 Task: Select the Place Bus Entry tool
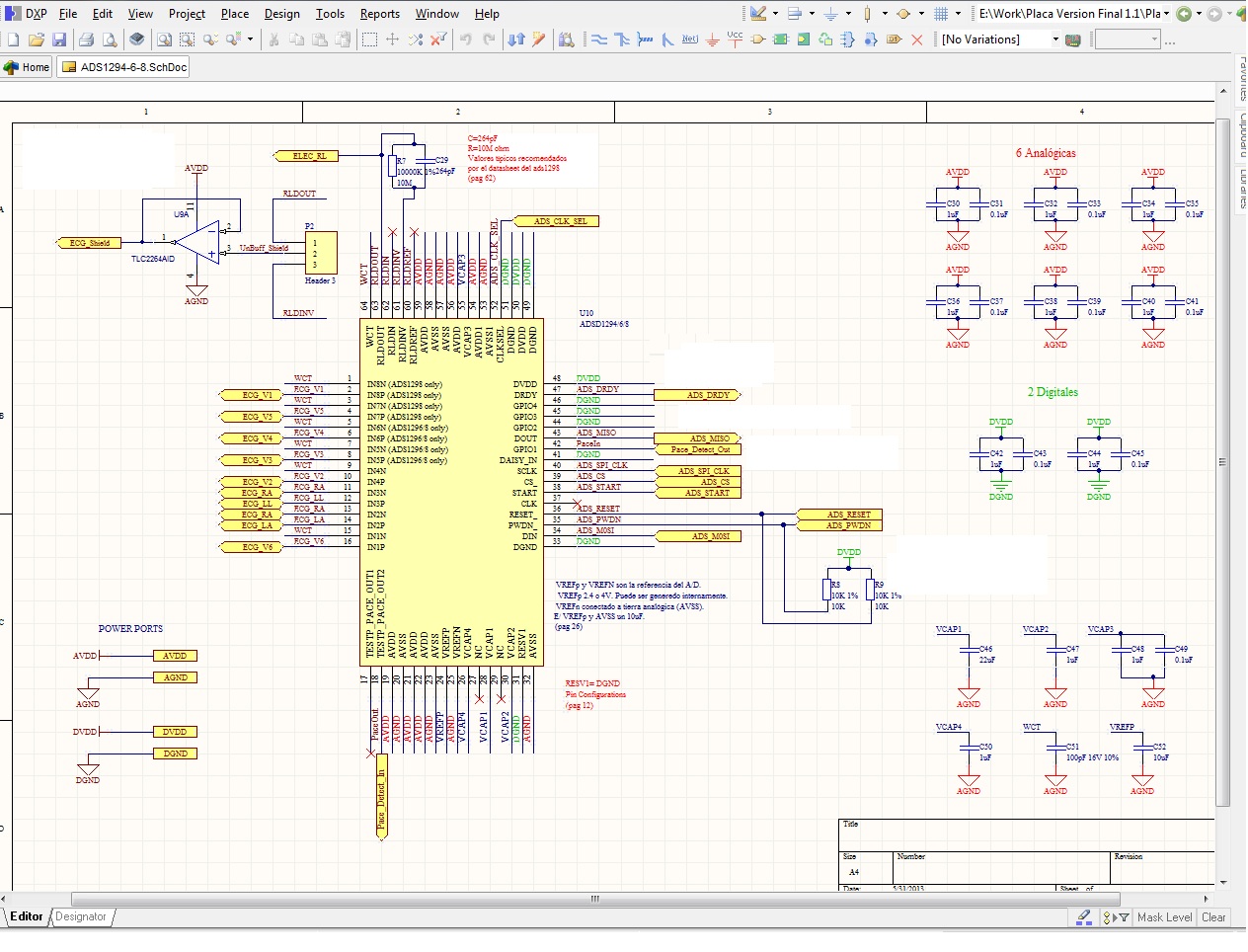[667, 40]
